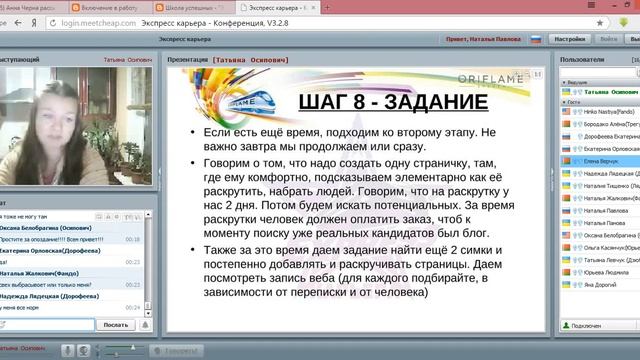Click chat sender Надежда Лядецкая (Дорофеева)
This screenshot has height=360, width=640.
coord(49,296)
